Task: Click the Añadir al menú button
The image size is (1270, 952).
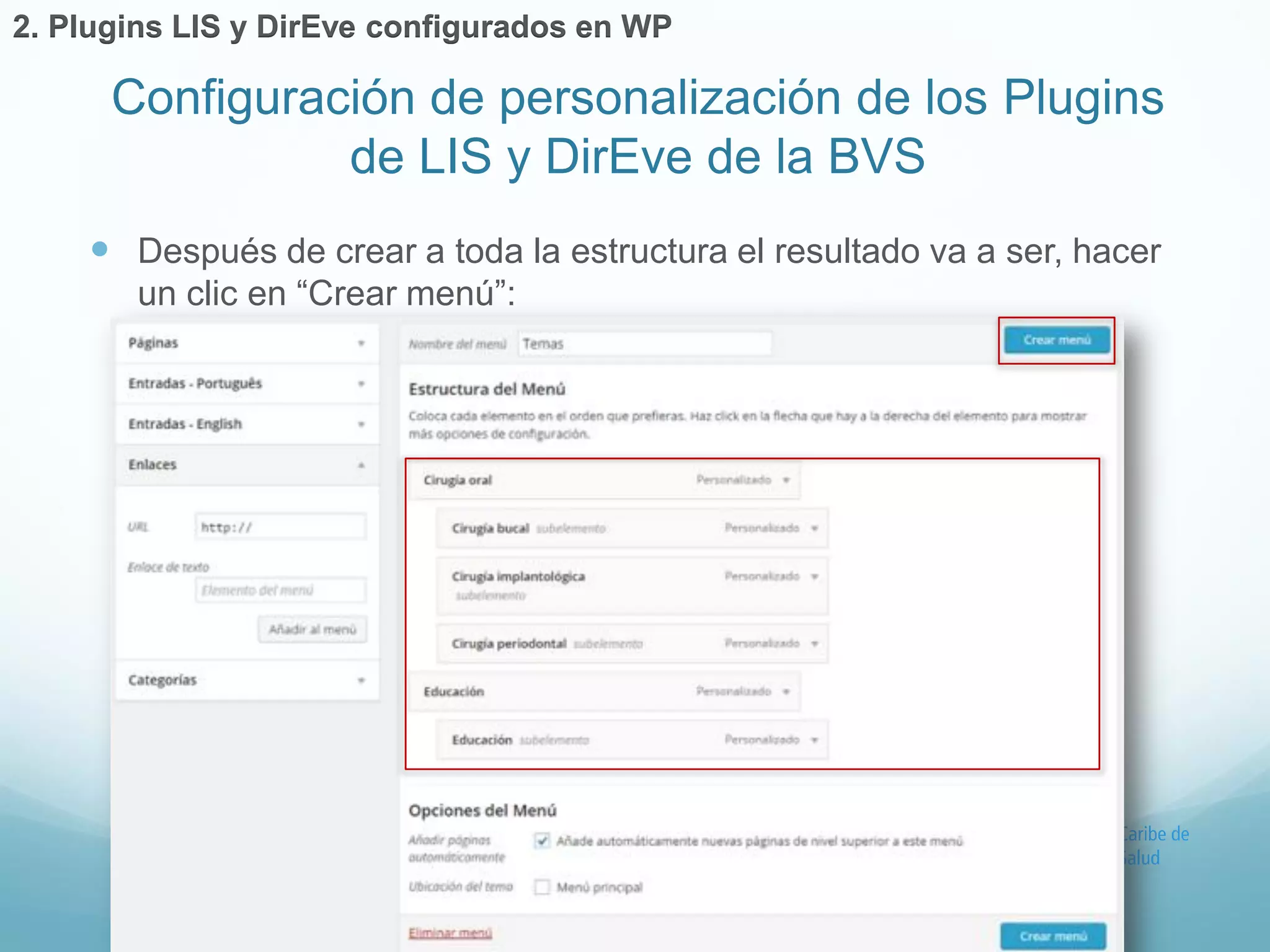Action: (313, 630)
